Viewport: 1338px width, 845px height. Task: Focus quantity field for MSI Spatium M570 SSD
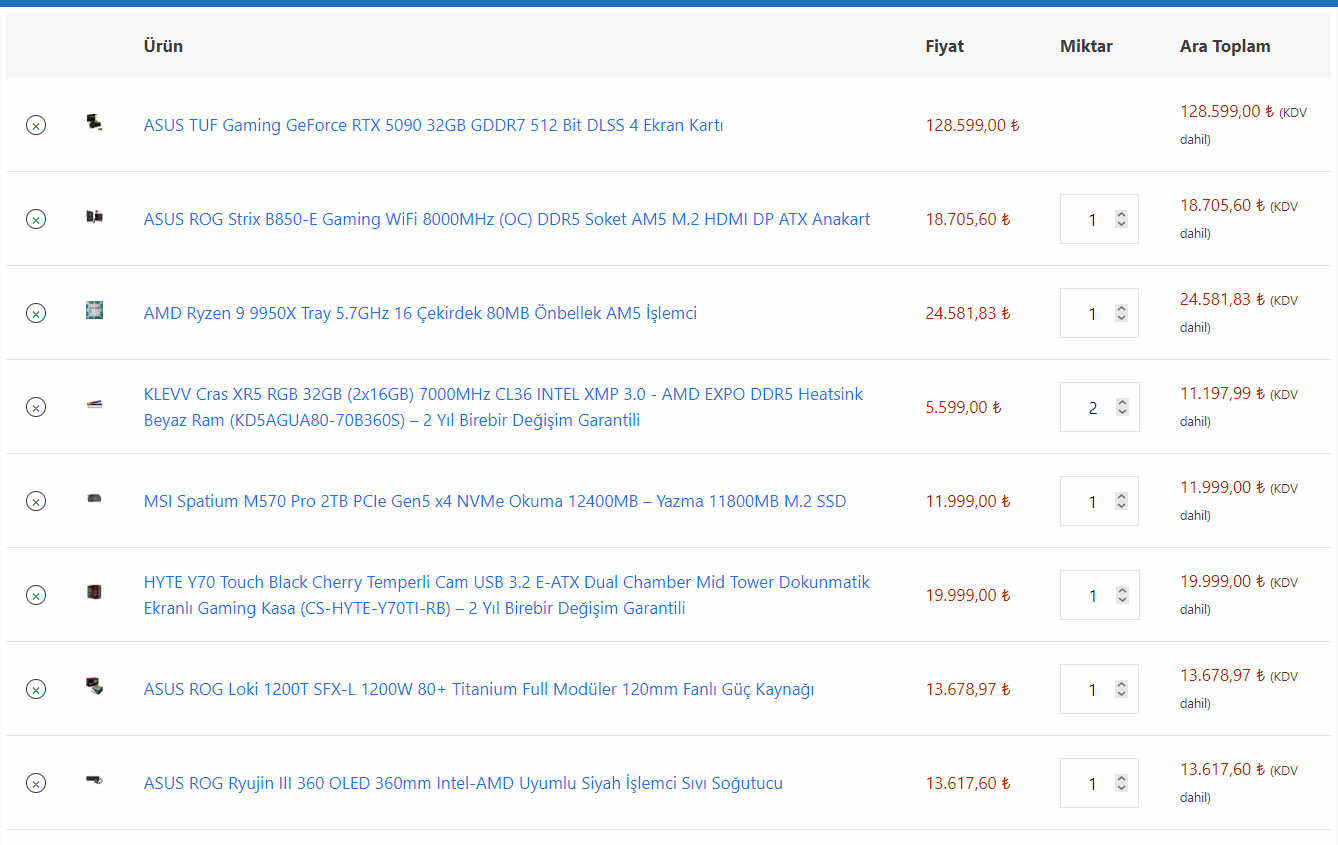(x=1099, y=501)
